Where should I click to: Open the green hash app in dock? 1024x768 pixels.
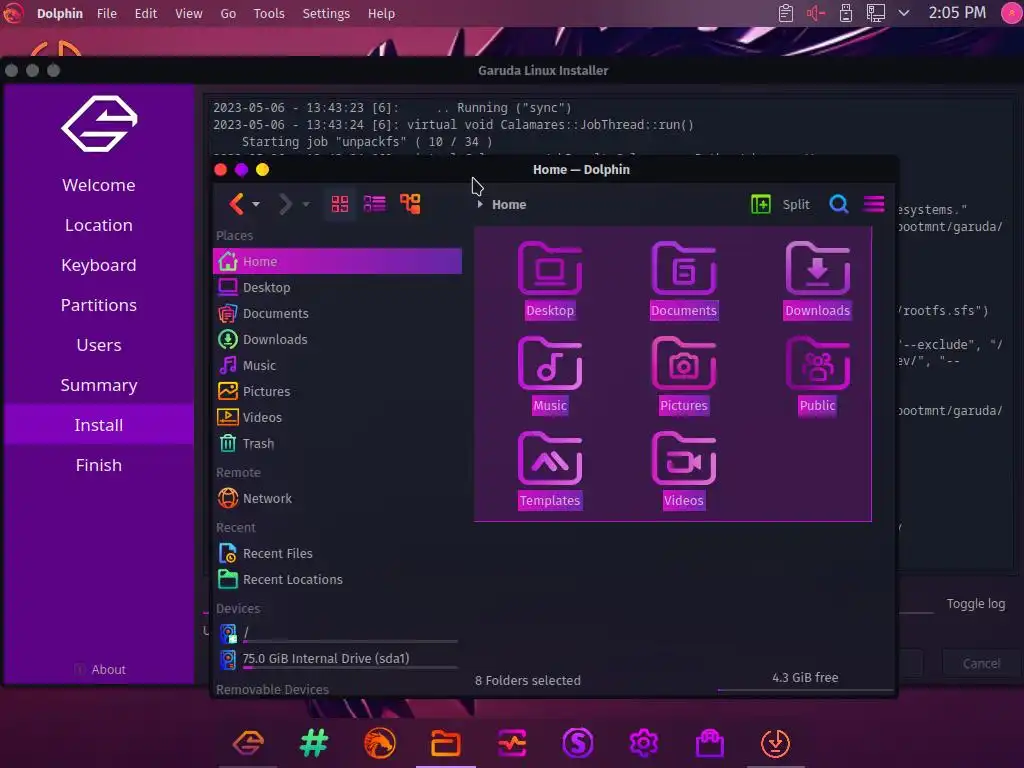pos(314,743)
